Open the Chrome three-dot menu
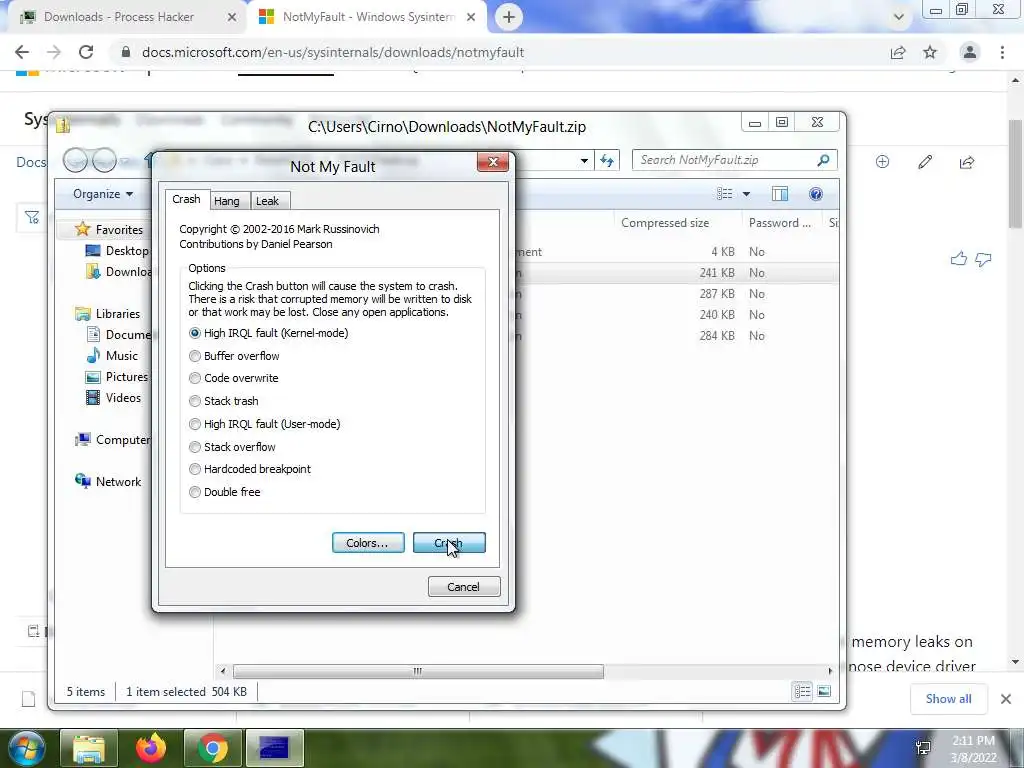The height and width of the screenshot is (768, 1024). 1002,52
